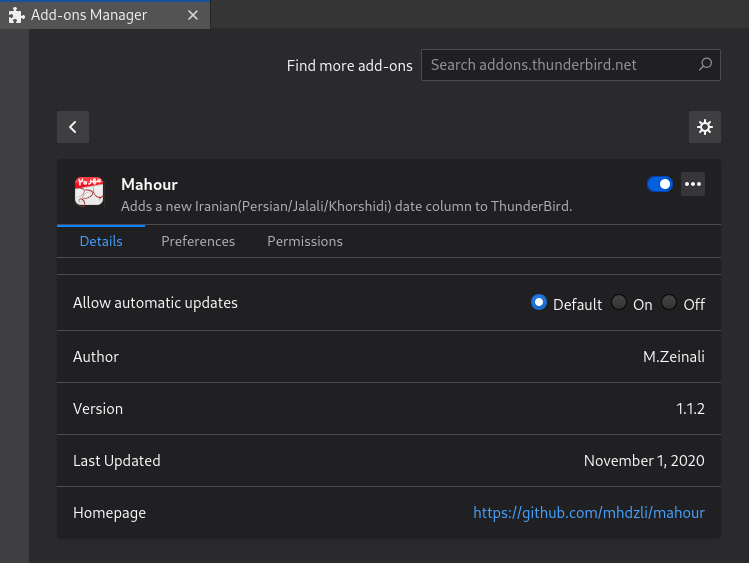Image resolution: width=749 pixels, height=563 pixels.
Task: Open the gear tools menu
Action: [705, 127]
